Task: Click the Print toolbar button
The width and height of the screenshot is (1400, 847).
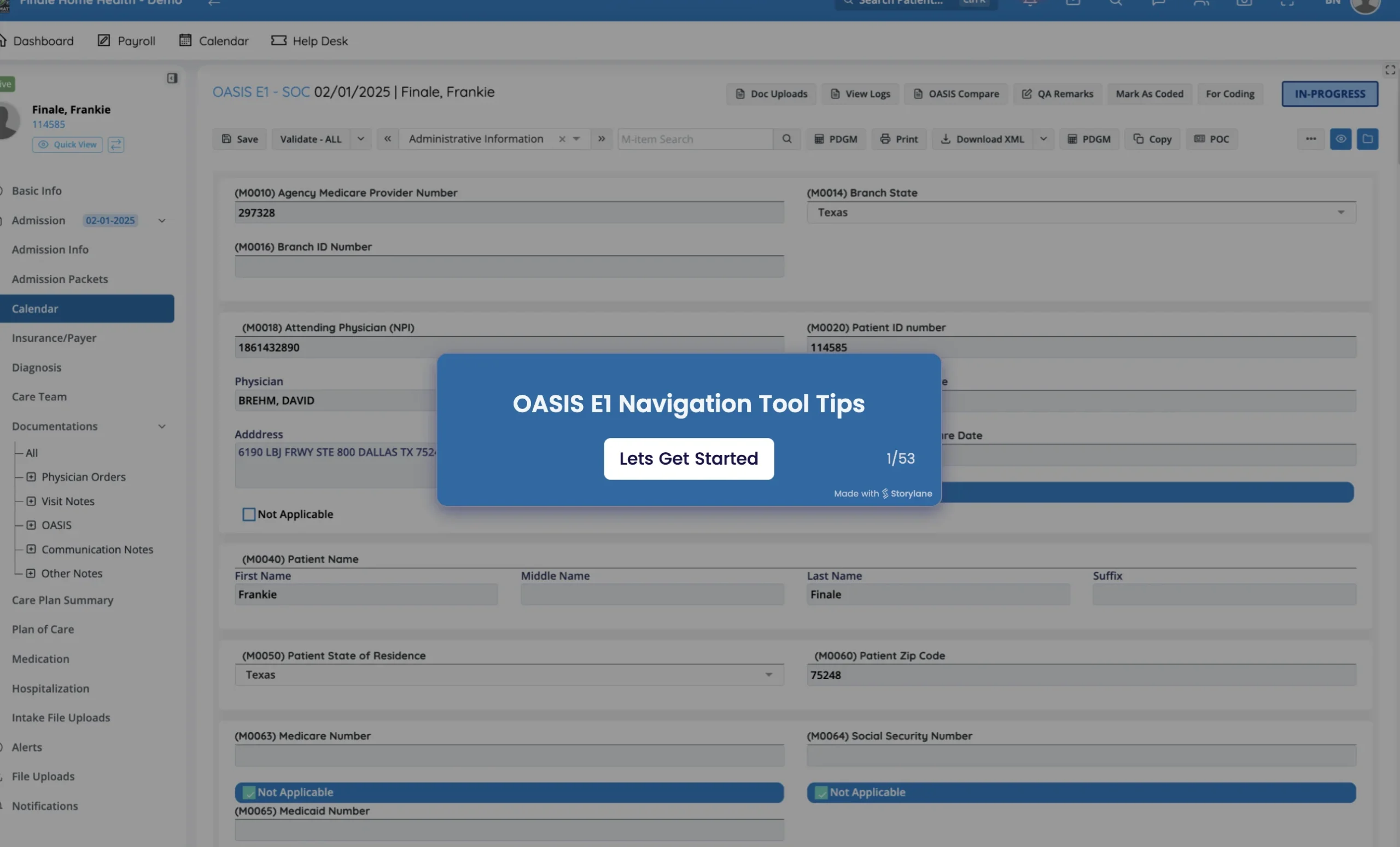Action: coord(899,138)
